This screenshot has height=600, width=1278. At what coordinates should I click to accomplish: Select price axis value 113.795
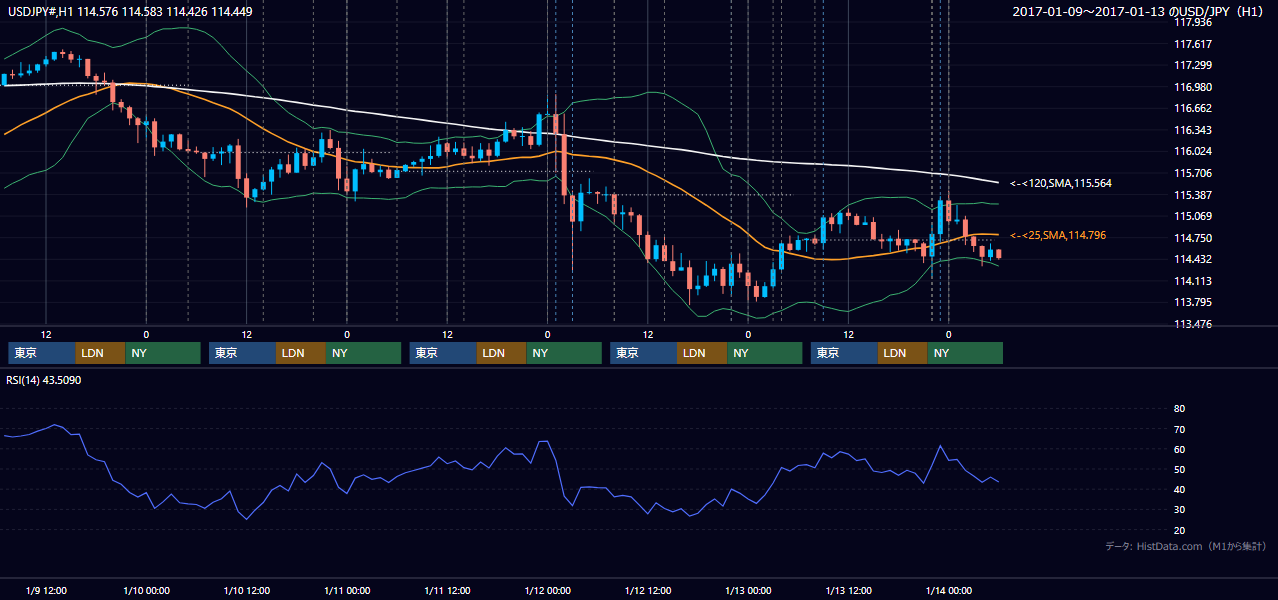(x=1192, y=302)
